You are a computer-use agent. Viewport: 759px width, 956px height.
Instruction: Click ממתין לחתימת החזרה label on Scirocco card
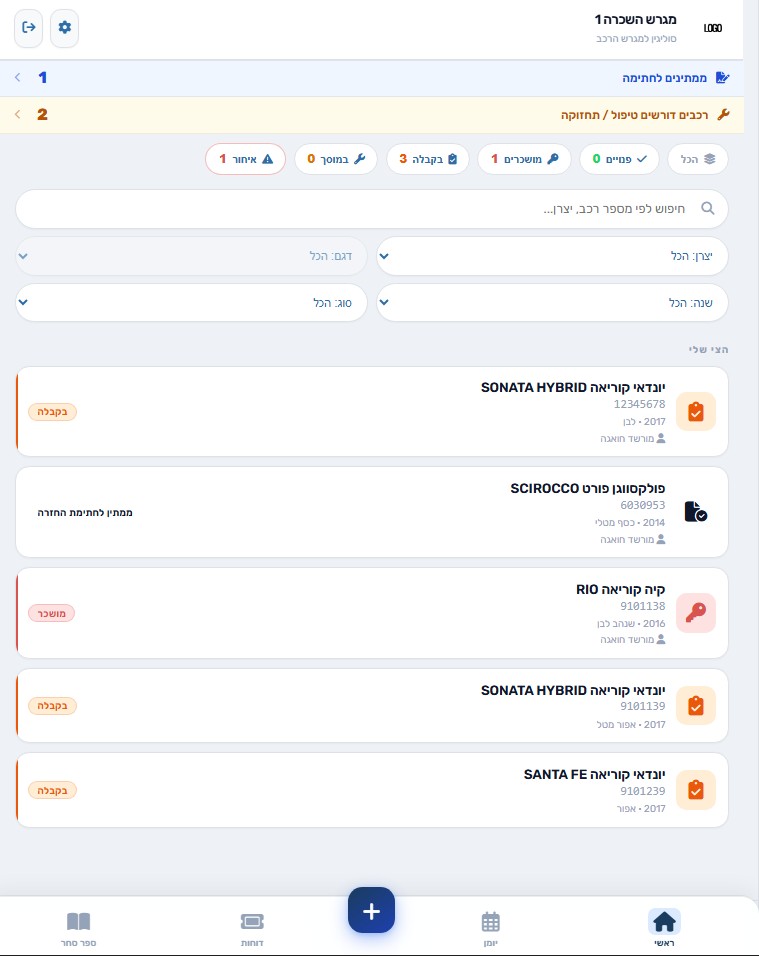coord(85,513)
